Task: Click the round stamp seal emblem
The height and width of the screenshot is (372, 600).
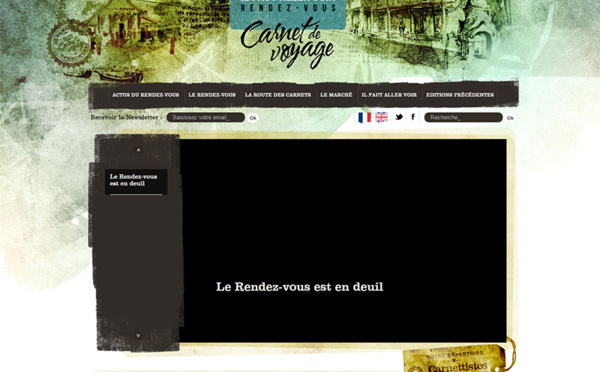Action: click(x=70, y=44)
